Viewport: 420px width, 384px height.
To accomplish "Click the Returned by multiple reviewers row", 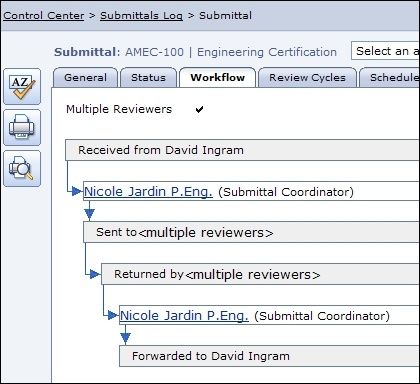I will point(260,274).
